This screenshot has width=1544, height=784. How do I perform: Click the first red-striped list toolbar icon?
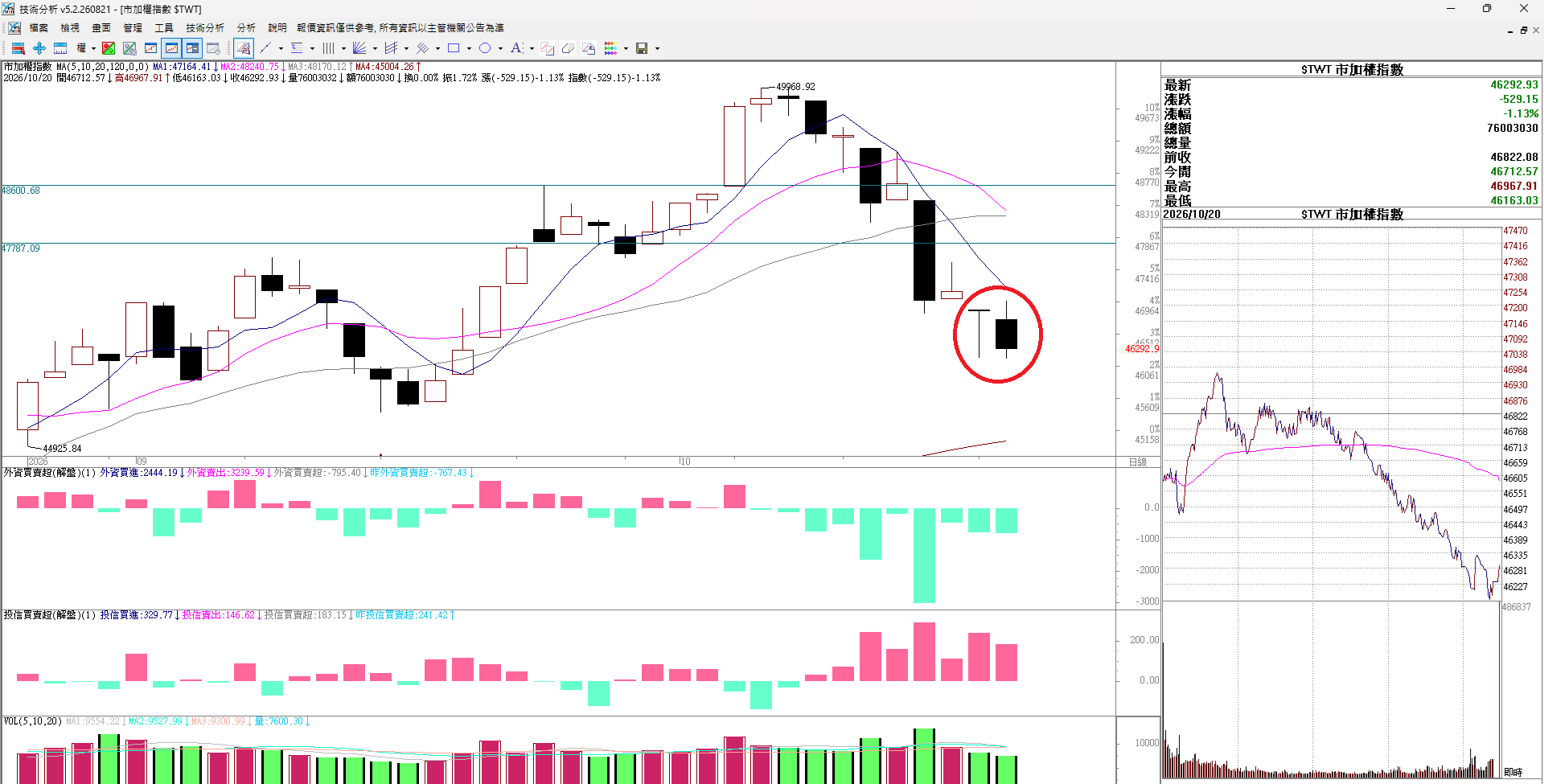pos(18,48)
